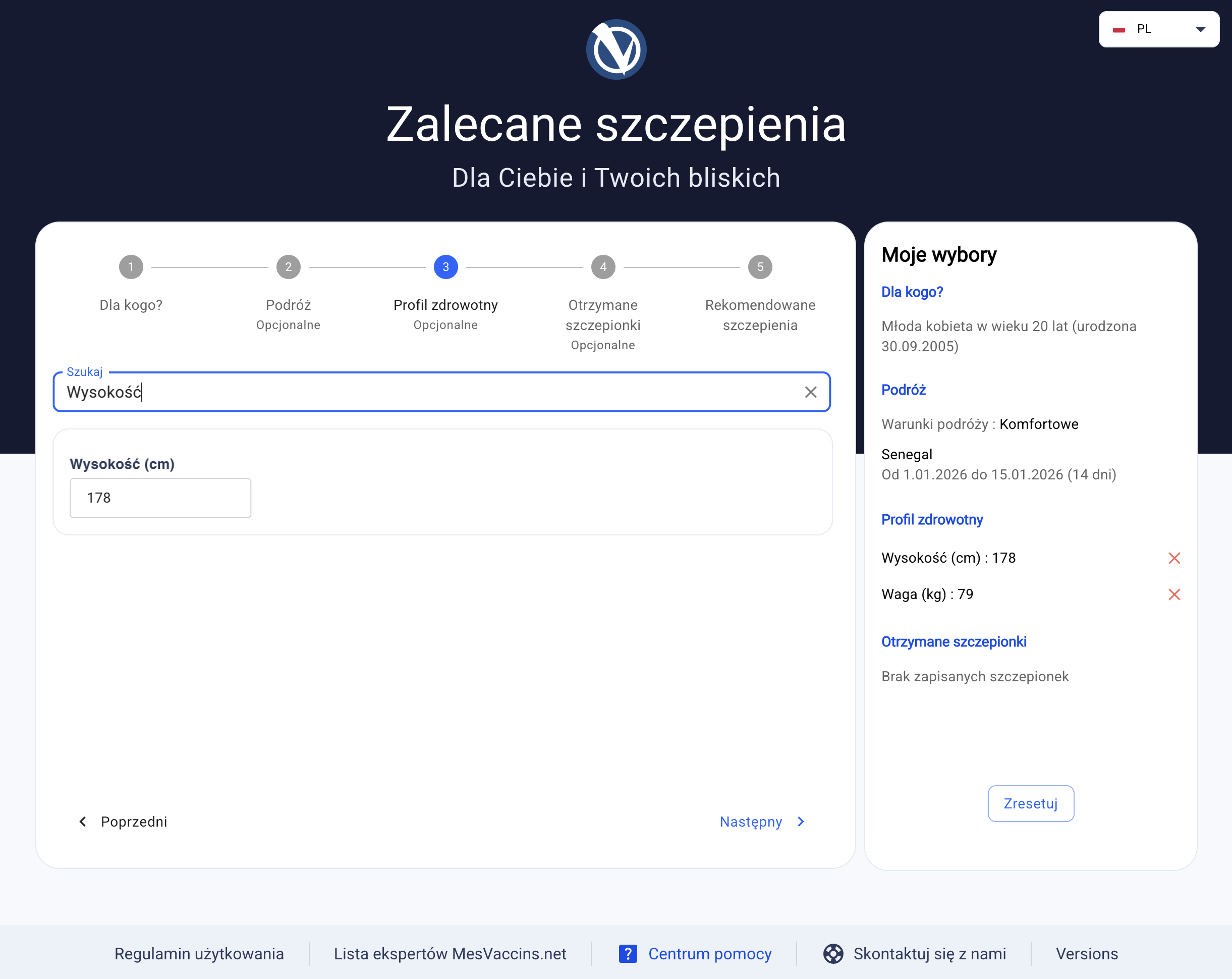This screenshot has width=1232, height=979.
Task: Open Regulamin użytkowania link
Action: 199,953
